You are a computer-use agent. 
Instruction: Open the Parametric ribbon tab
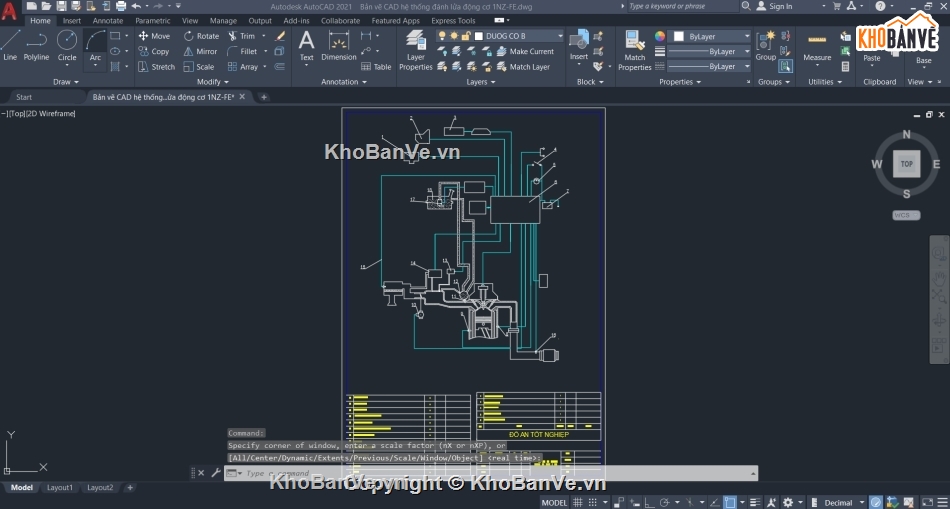coord(153,21)
